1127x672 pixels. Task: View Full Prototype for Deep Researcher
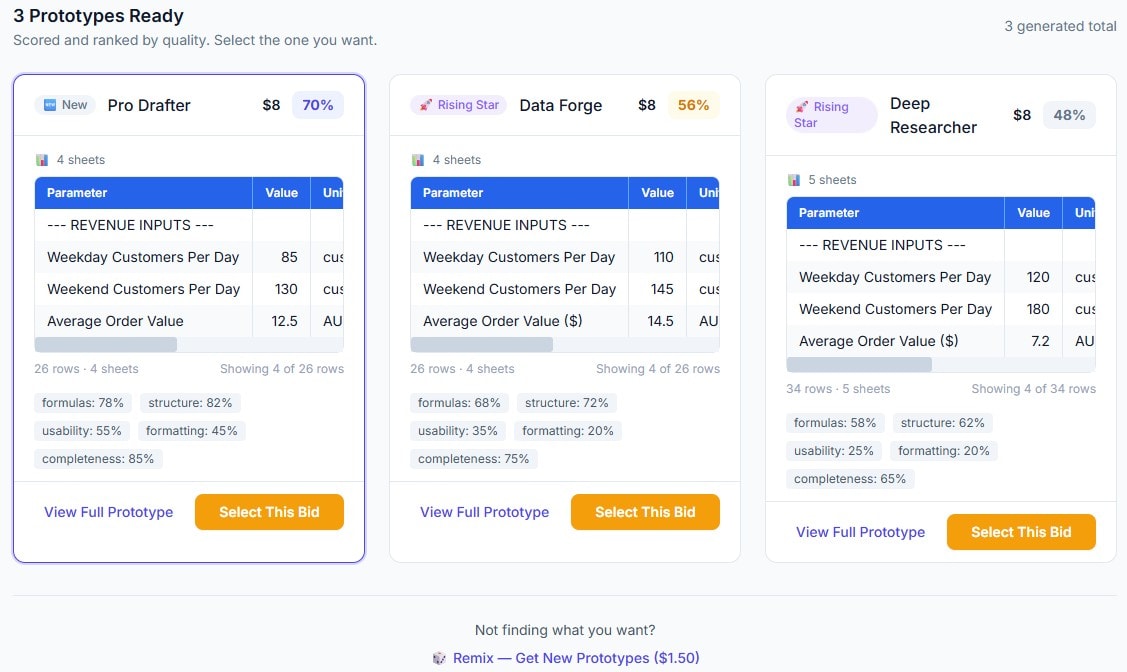tap(860, 532)
